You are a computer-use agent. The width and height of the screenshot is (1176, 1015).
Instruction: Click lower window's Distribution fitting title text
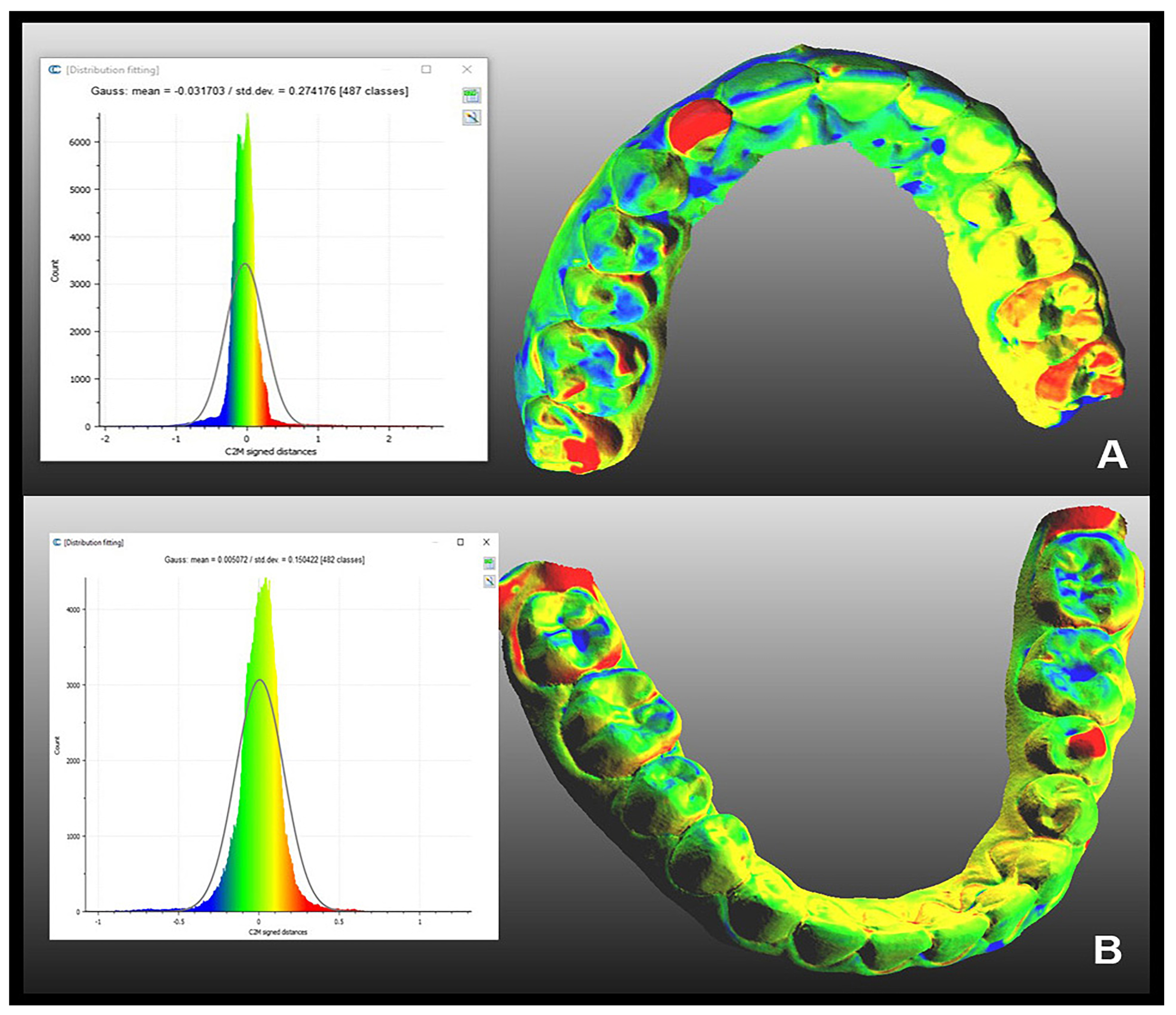(94, 542)
